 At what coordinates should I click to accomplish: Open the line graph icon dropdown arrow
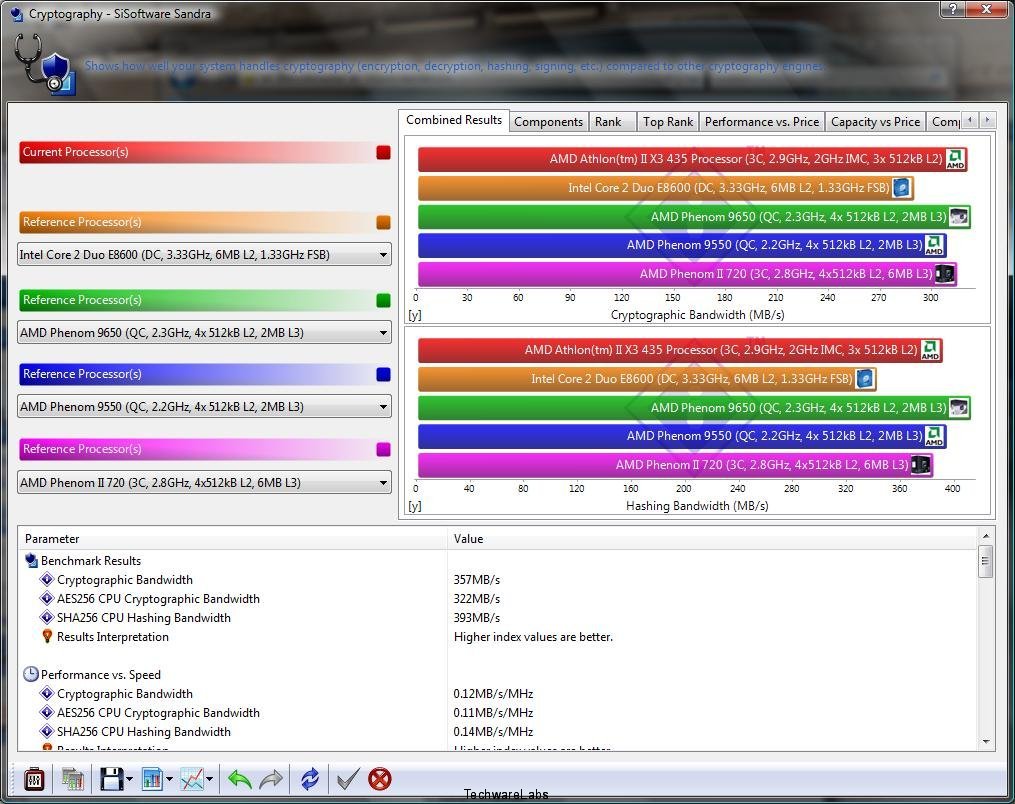(x=209, y=779)
